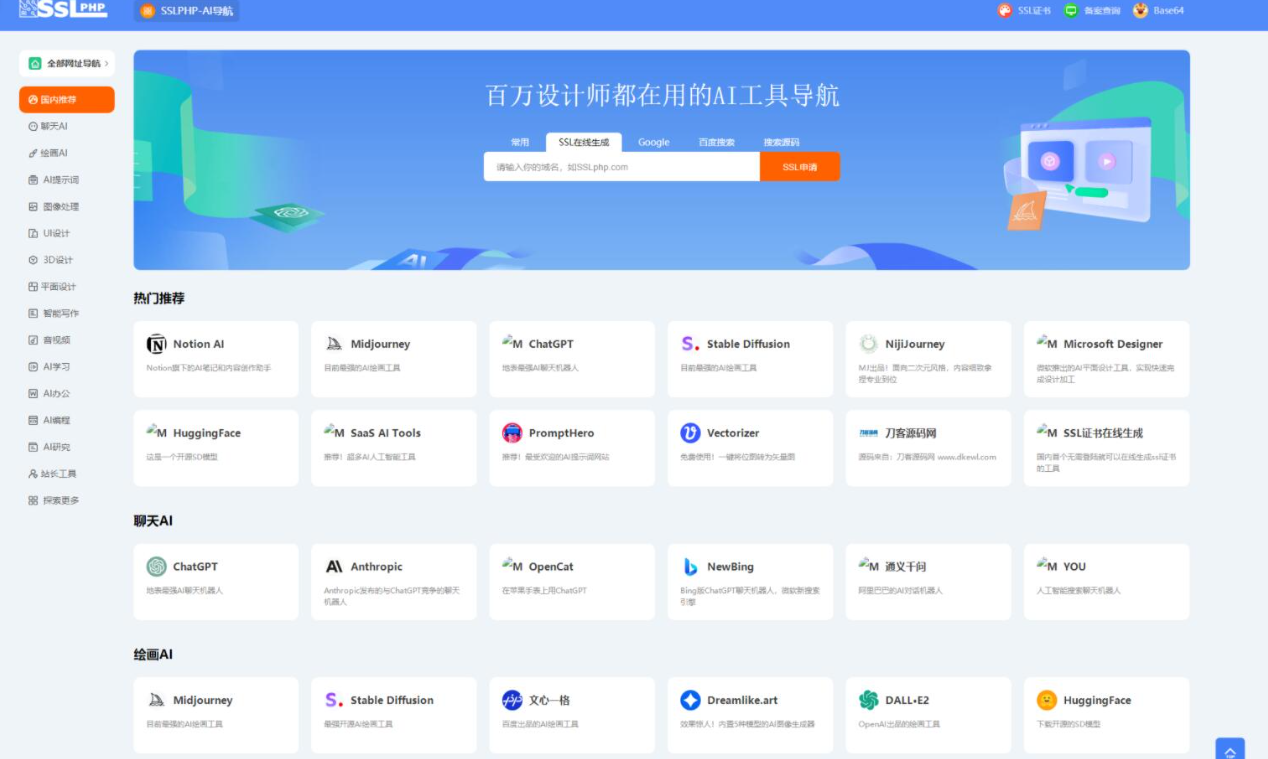Switch to the 百度搜索 tab
The image size is (1268, 759).
click(719, 142)
